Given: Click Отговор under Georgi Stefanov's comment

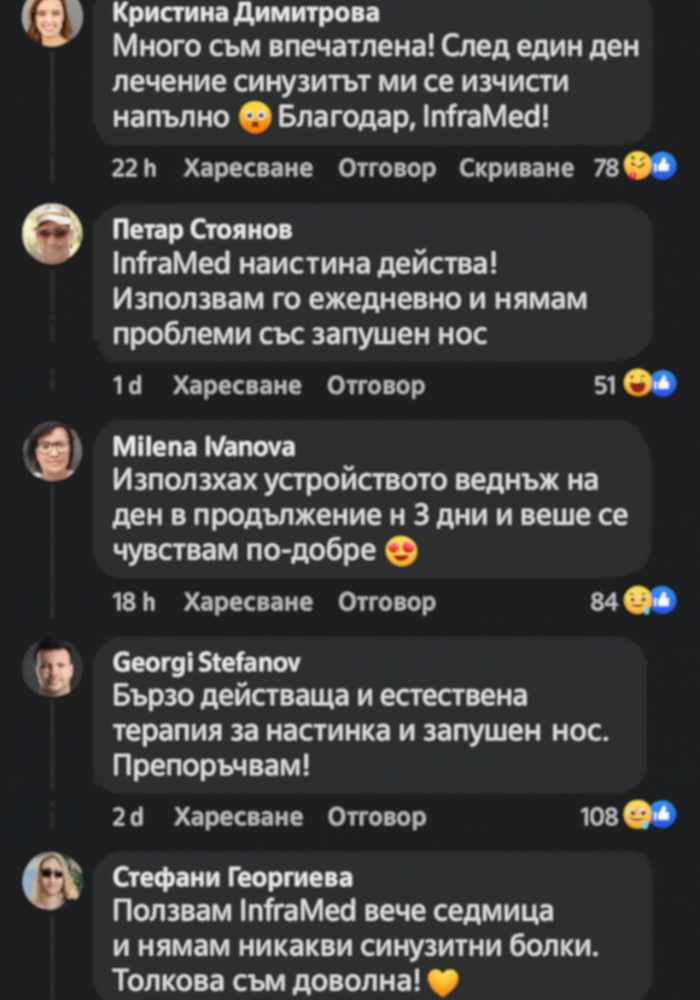Looking at the screenshot, I should click(x=377, y=818).
